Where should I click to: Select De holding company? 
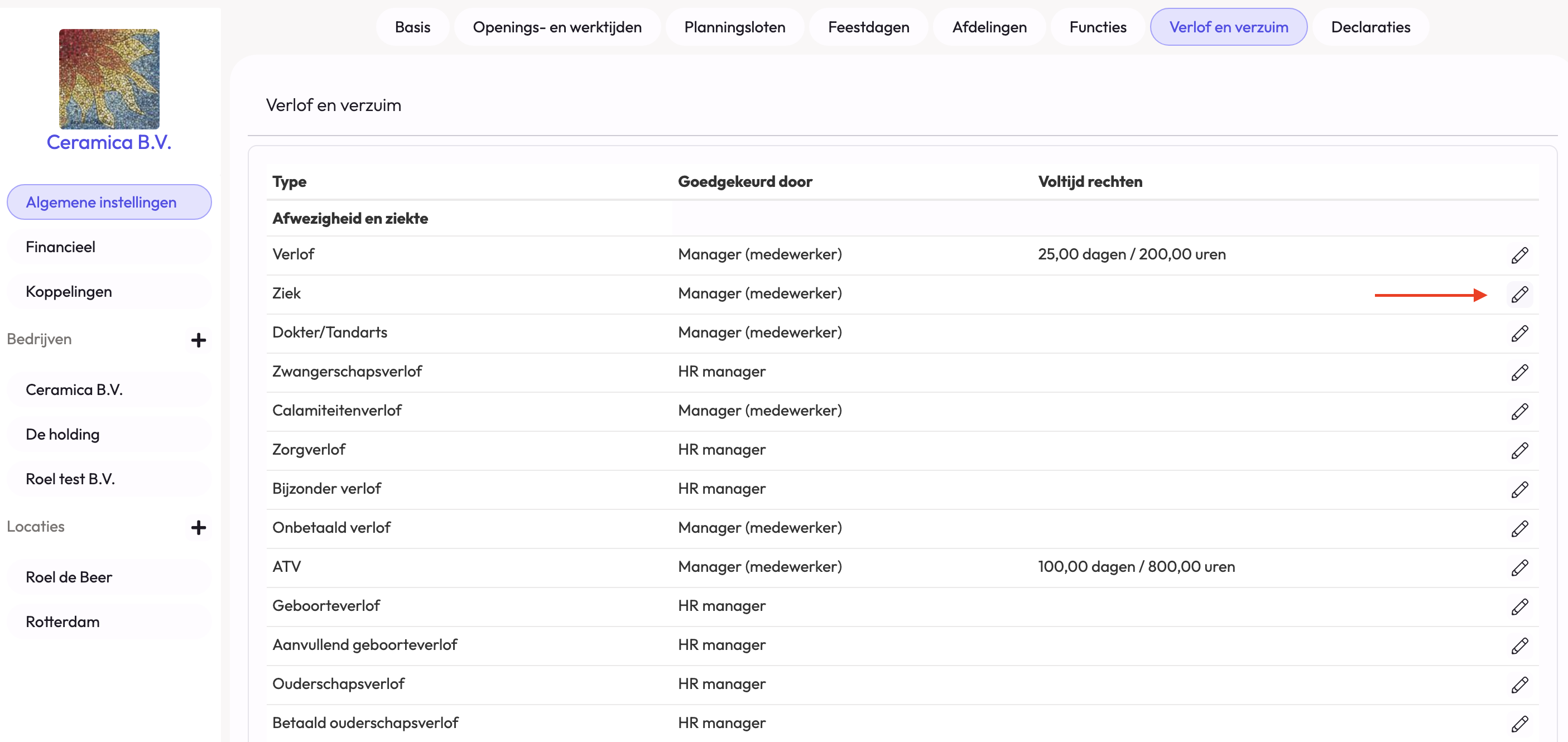[62, 434]
